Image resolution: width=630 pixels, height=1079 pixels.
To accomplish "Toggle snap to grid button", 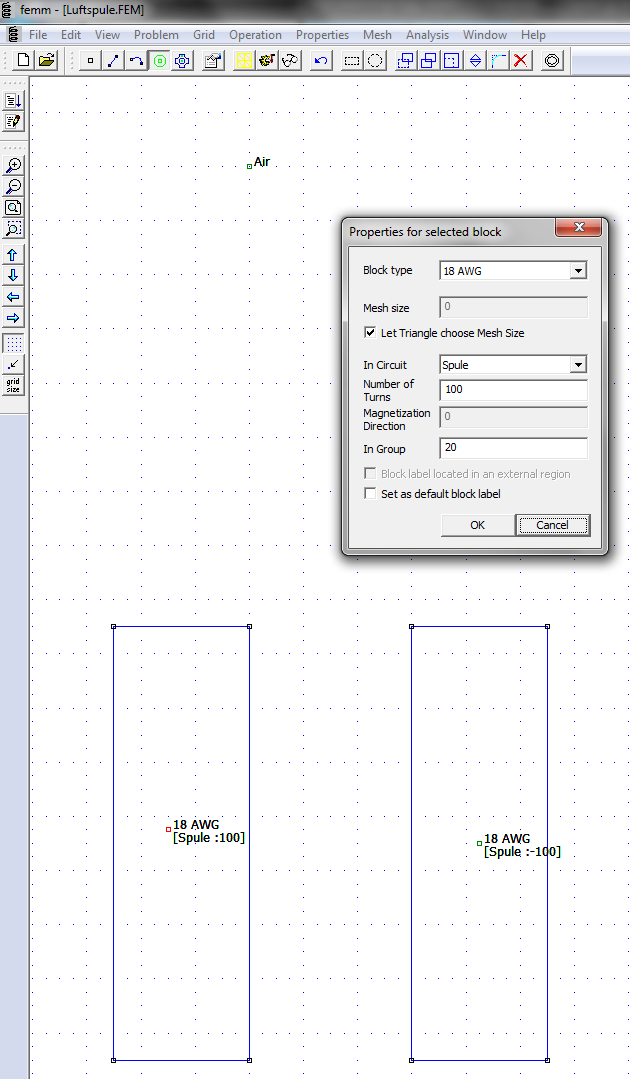I will 14,365.
